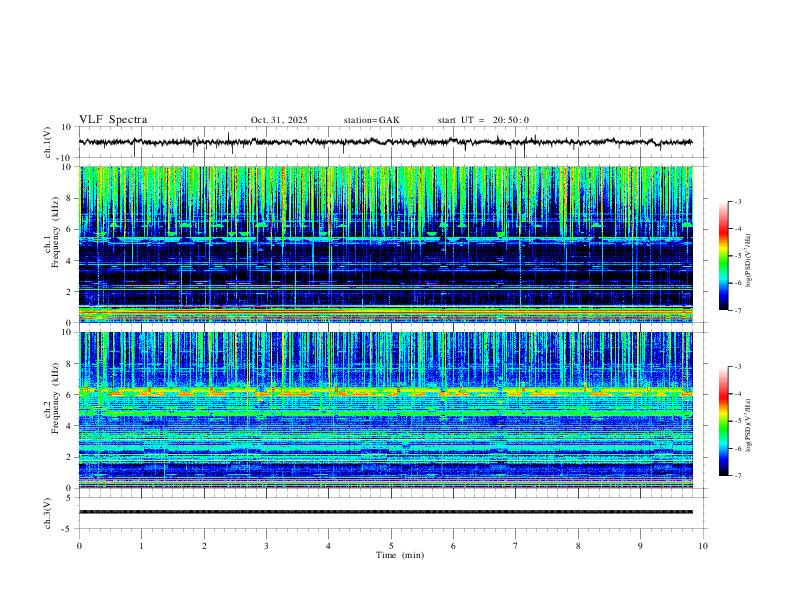The image size is (792, 612).
Task: Click the ch.1 spectrogram color bar
Action: (x=724, y=256)
